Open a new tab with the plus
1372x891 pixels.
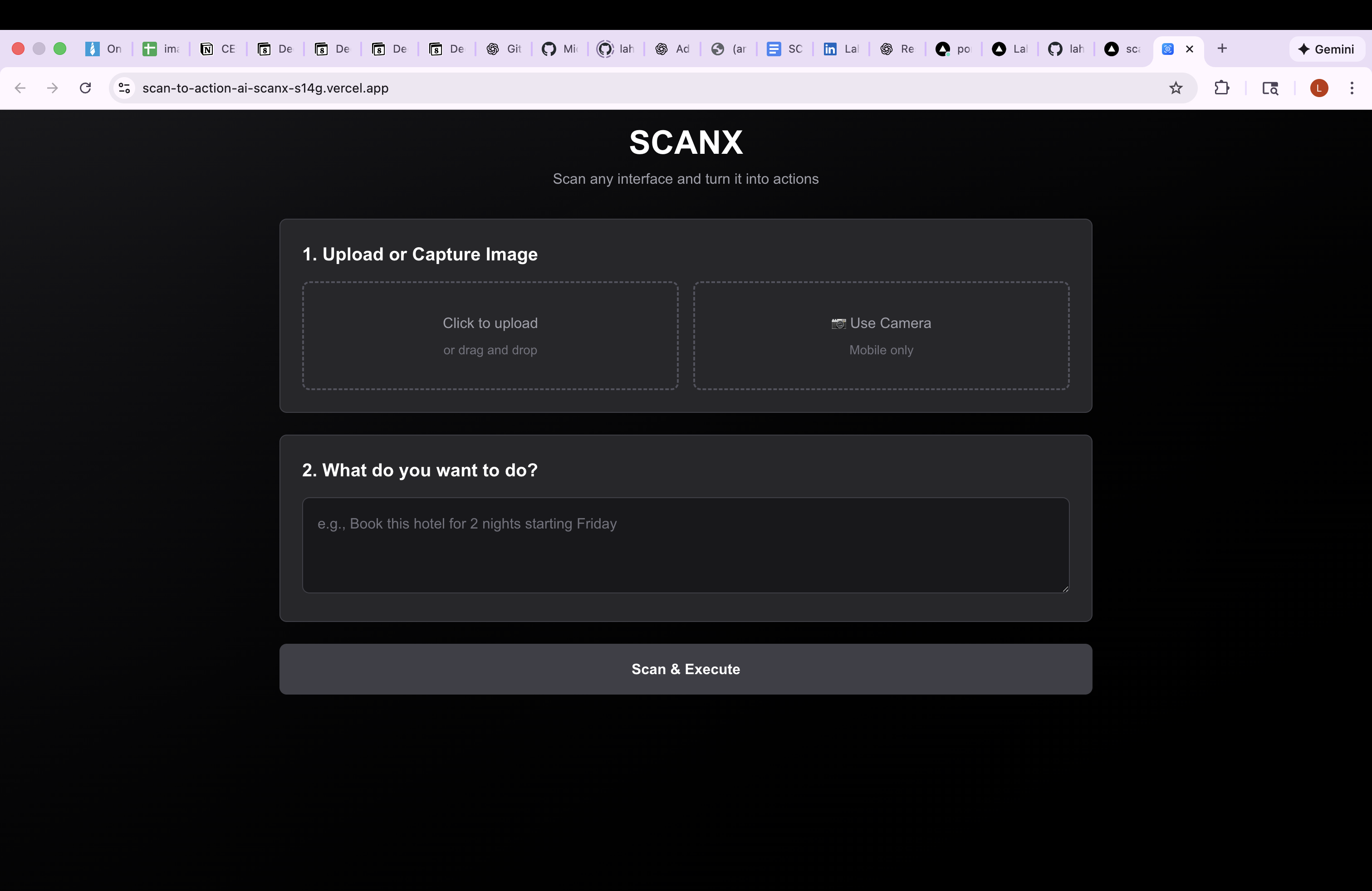1222,49
